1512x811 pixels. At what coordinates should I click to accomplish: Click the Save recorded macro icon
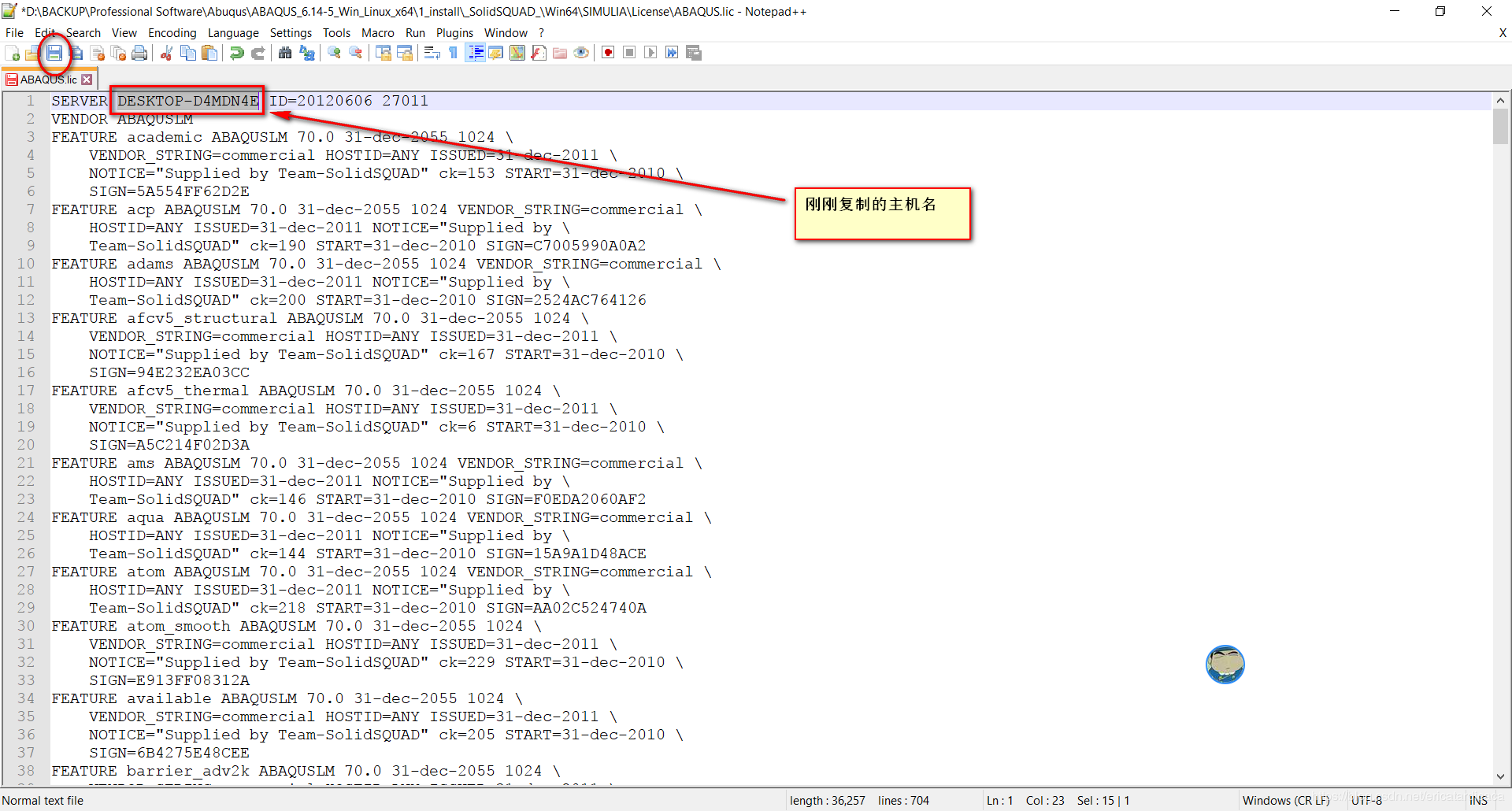coord(694,53)
